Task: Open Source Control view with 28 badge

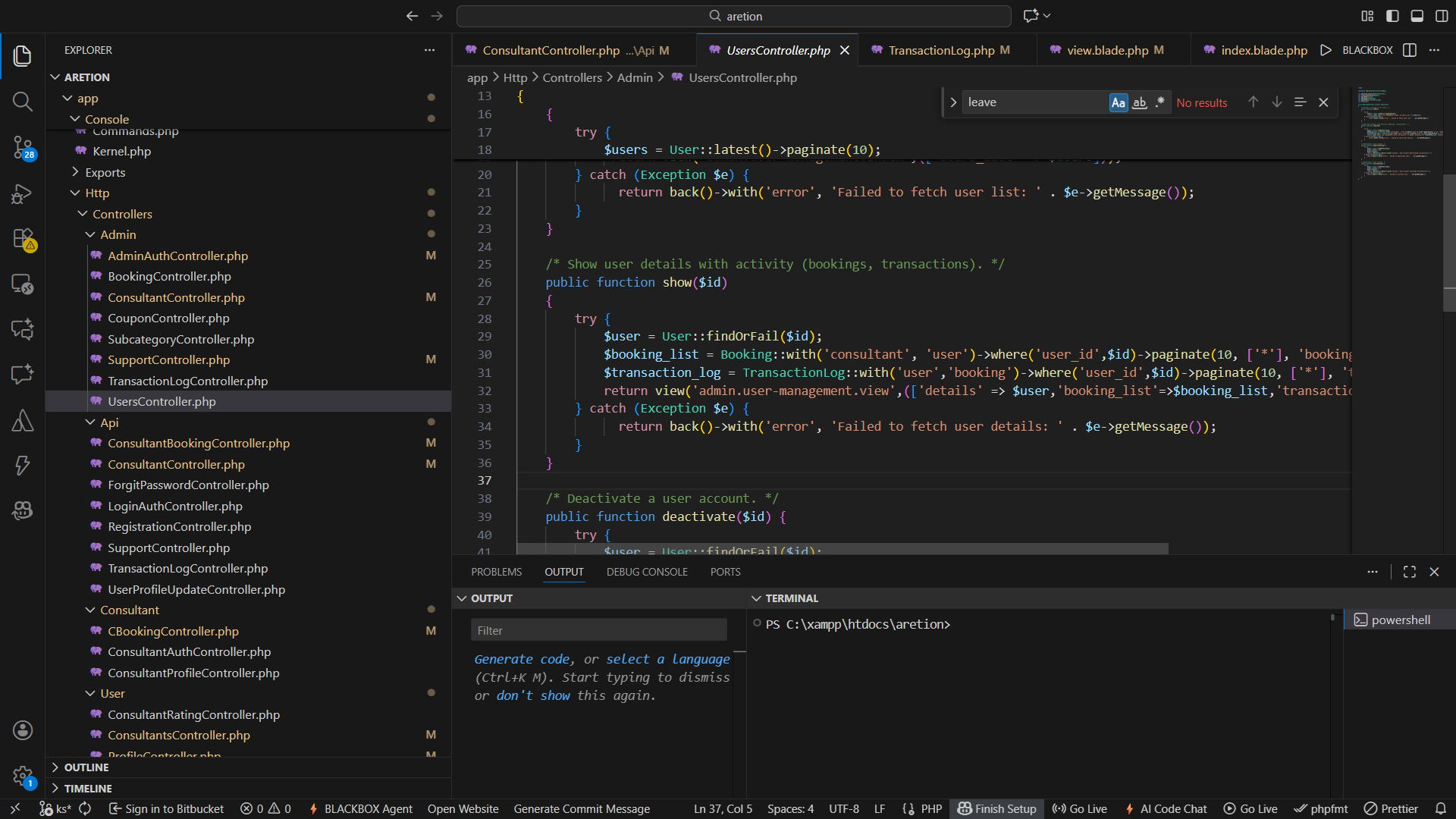Action: click(22, 146)
